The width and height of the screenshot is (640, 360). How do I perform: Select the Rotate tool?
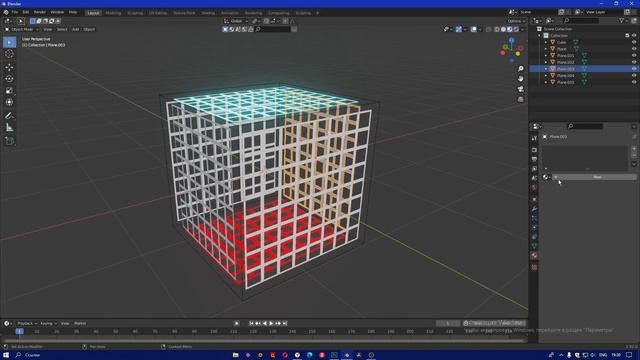click(x=9, y=79)
